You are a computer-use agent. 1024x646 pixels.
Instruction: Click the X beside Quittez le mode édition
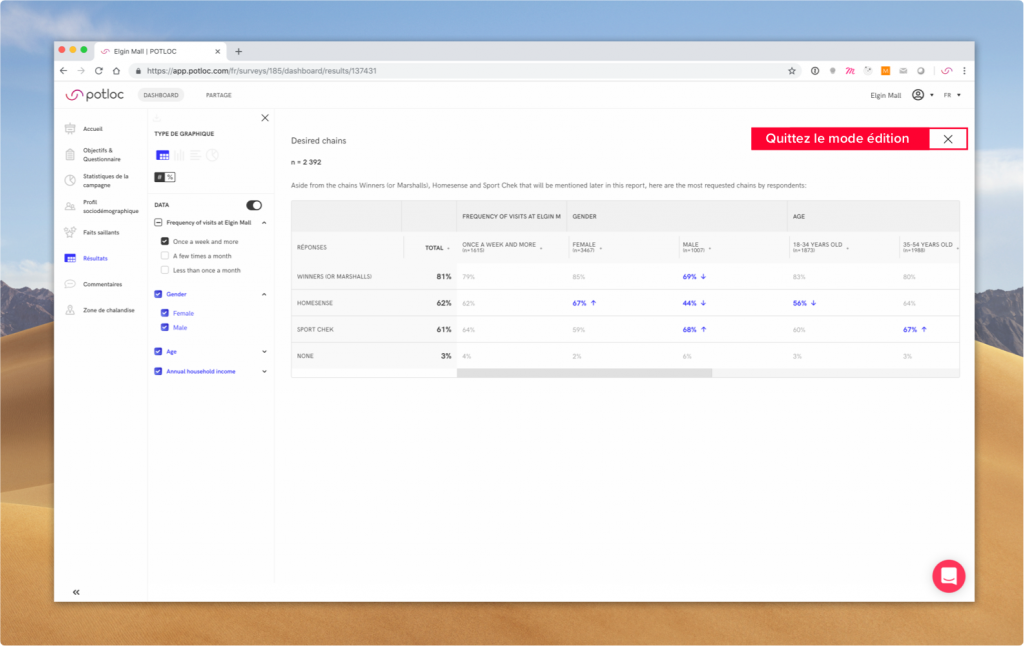(x=948, y=138)
